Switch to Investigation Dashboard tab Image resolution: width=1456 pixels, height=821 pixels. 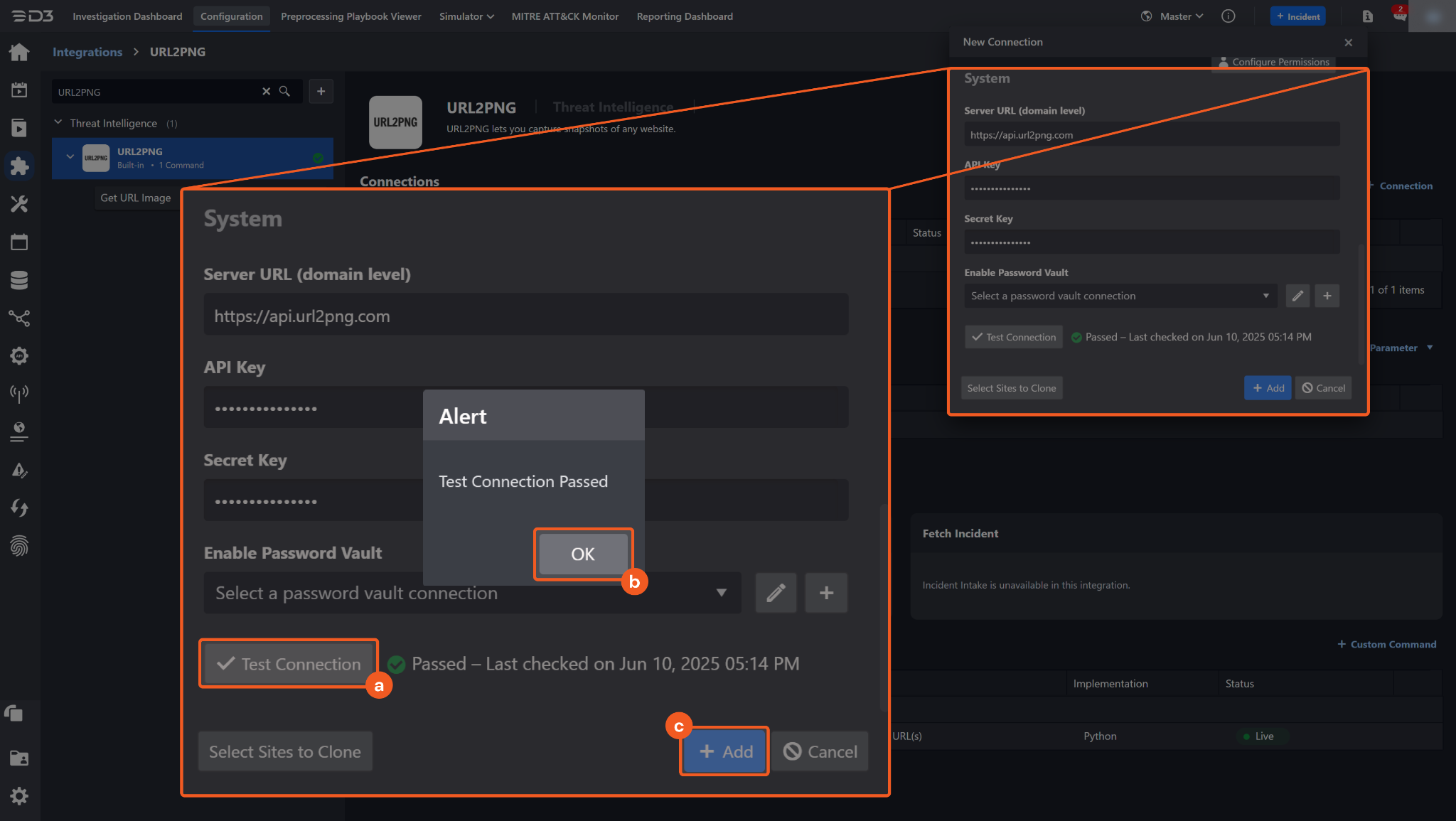tap(127, 16)
